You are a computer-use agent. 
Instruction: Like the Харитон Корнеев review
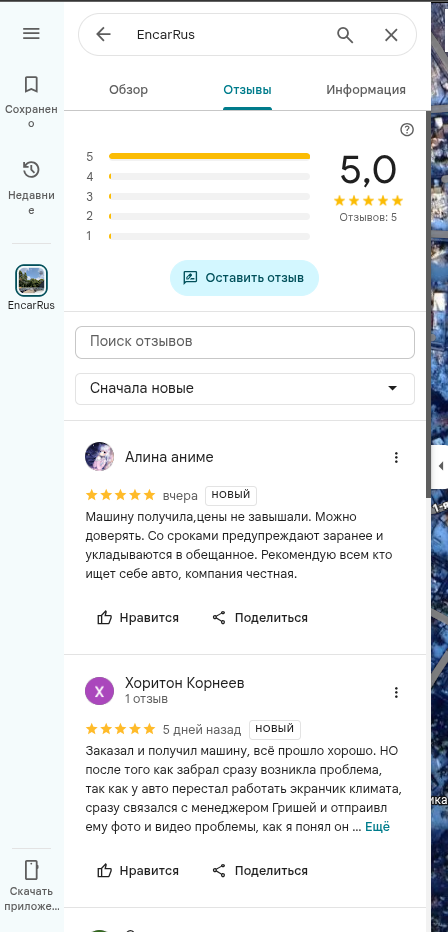(138, 871)
